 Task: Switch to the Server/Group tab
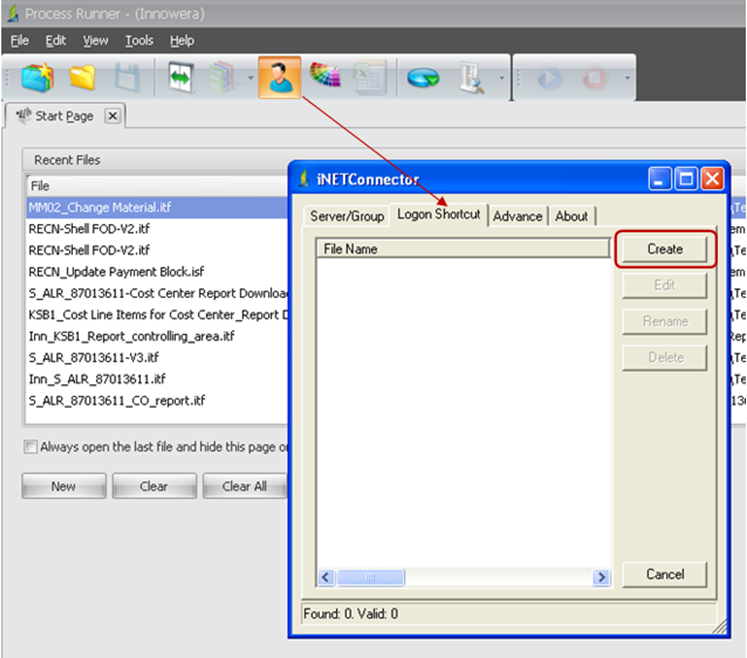(346, 216)
